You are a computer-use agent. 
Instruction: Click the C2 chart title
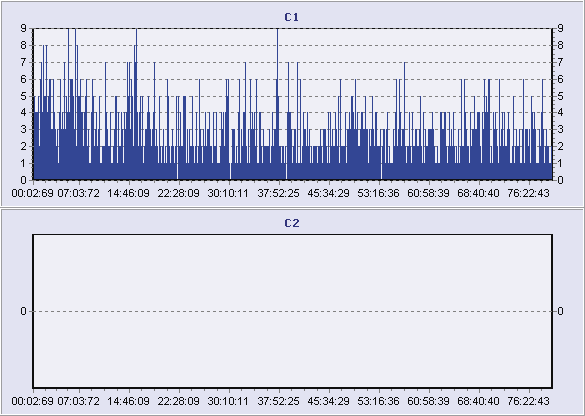coord(291,223)
